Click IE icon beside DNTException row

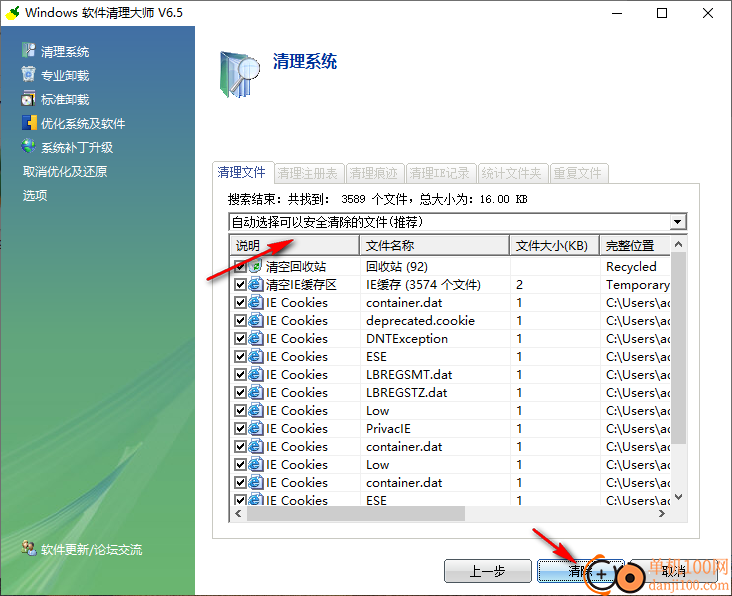coord(255,338)
